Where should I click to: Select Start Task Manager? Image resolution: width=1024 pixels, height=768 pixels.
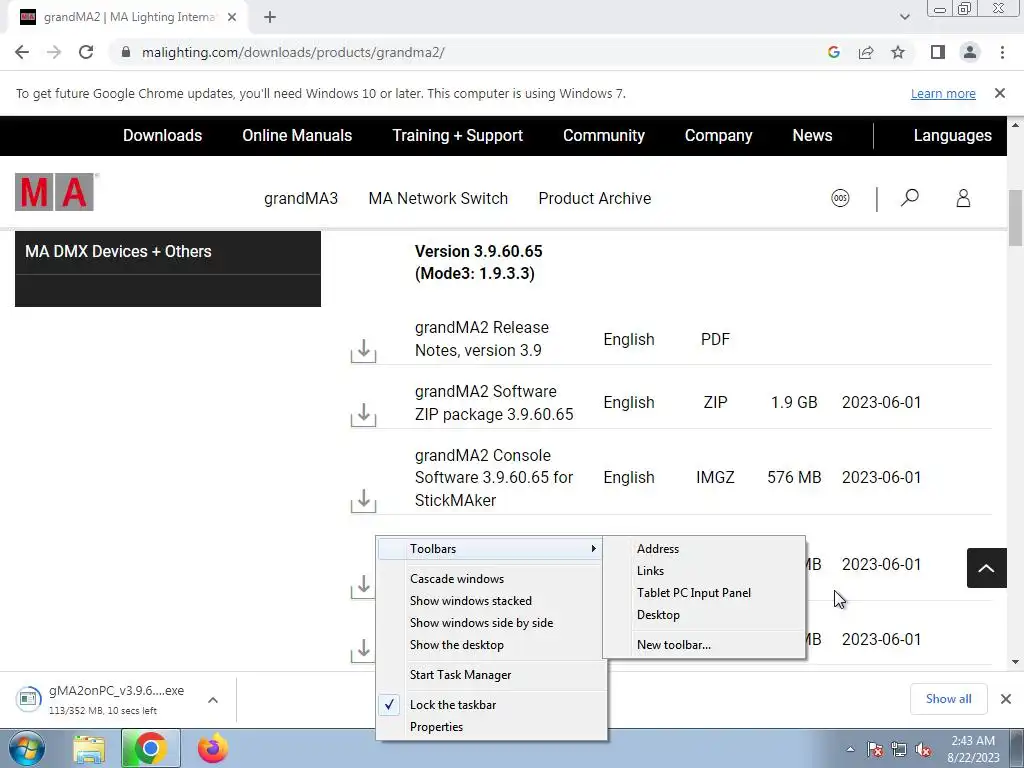click(x=492, y=675)
